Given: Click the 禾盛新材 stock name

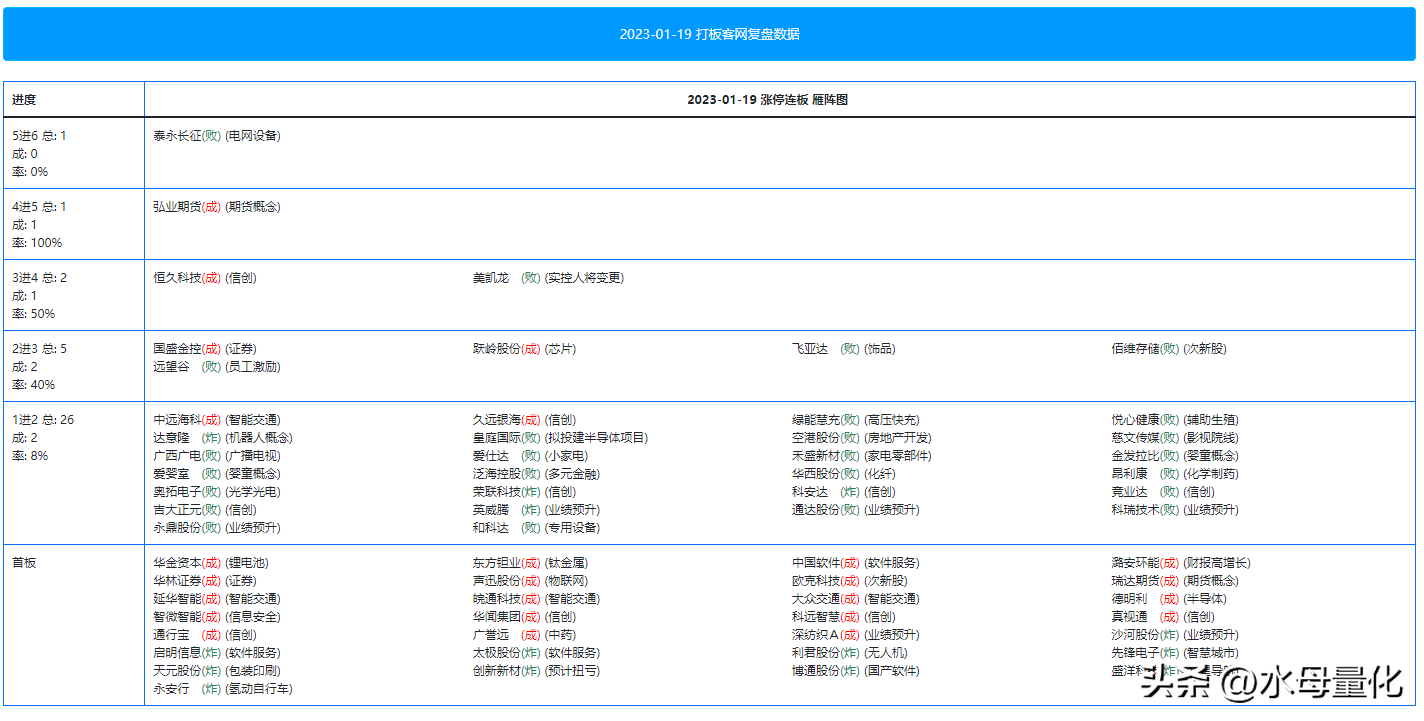Looking at the screenshot, I should [x=816, y=456].
